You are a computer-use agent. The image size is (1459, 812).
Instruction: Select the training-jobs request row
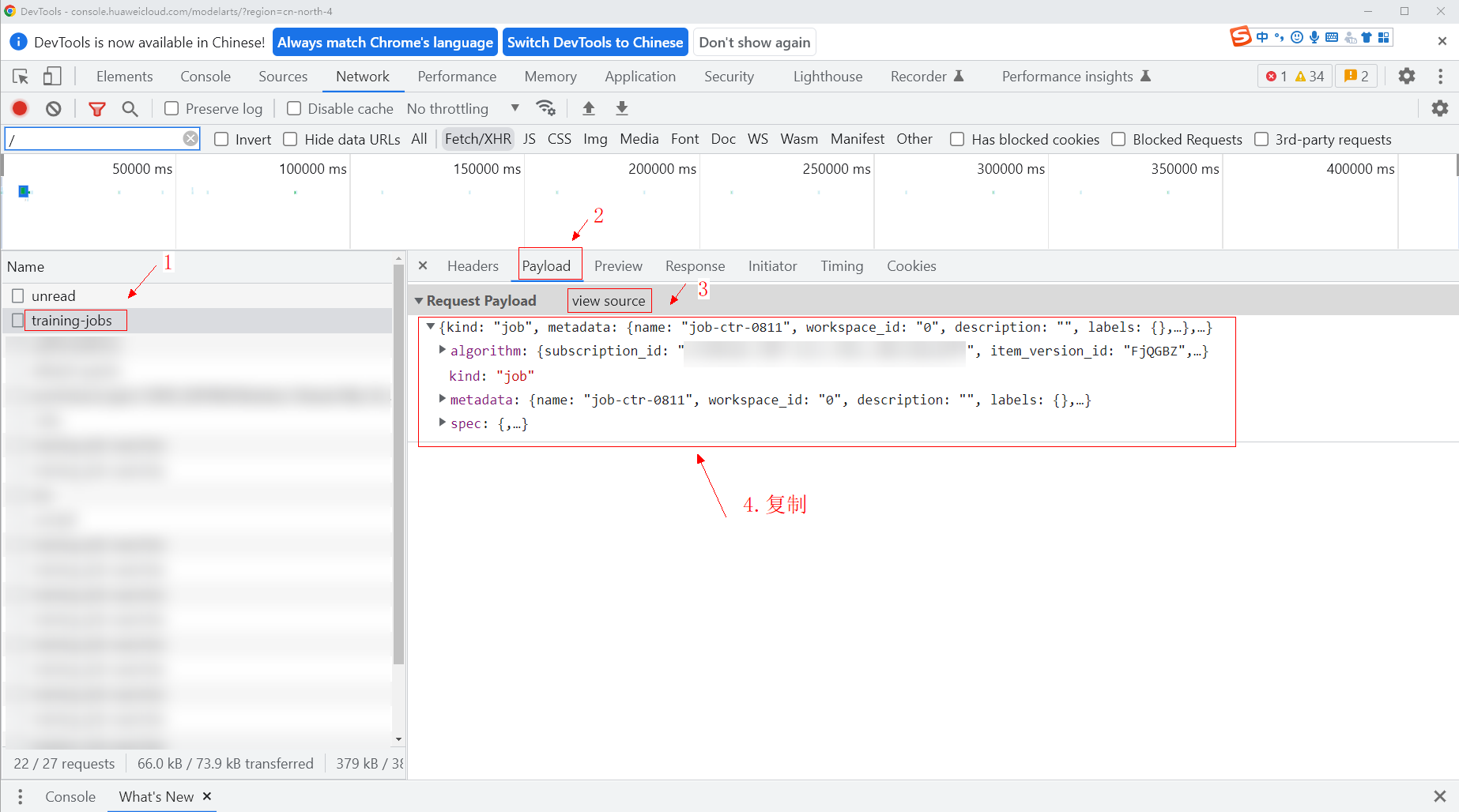click(x=198, y=320)
